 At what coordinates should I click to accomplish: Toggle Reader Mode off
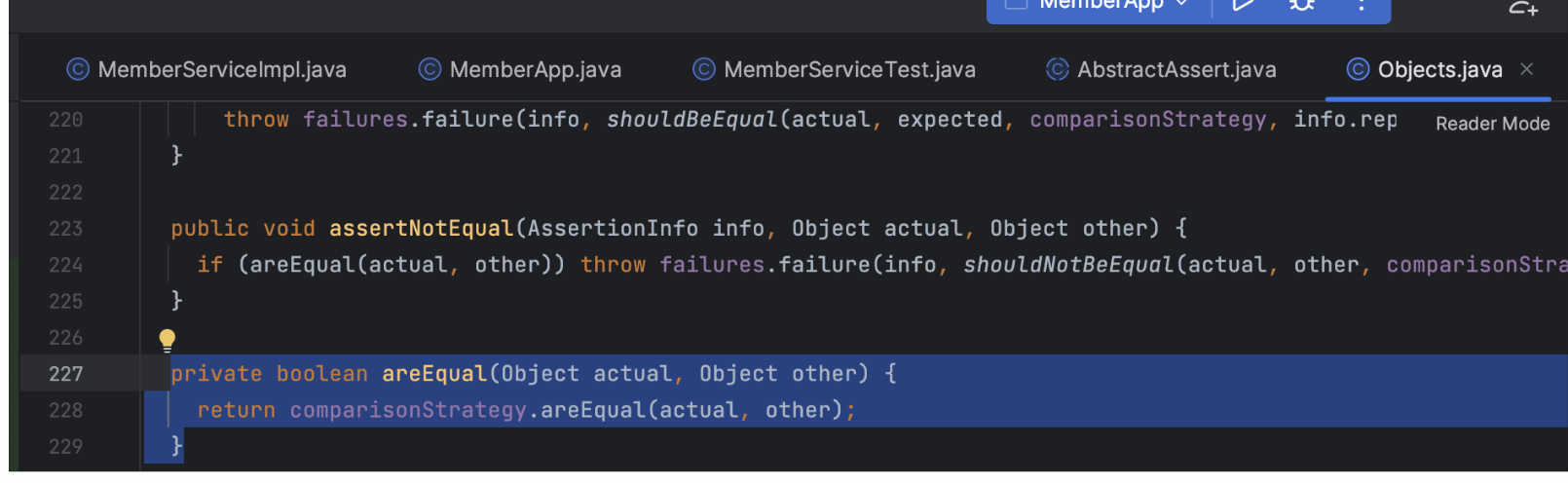pos(1492,124)
